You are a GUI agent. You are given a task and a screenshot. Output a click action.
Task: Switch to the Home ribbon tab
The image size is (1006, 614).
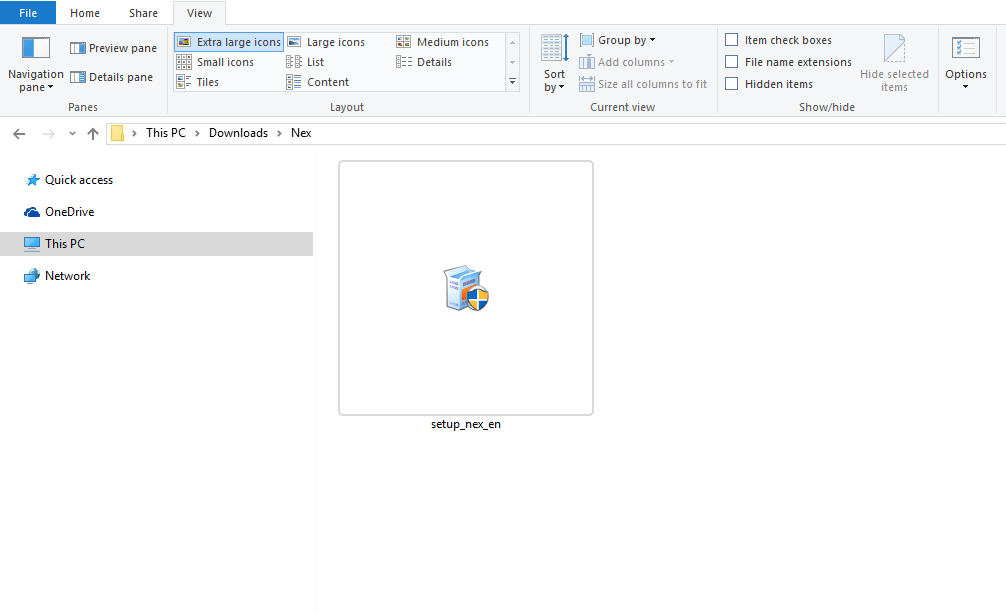coord(85,13)
